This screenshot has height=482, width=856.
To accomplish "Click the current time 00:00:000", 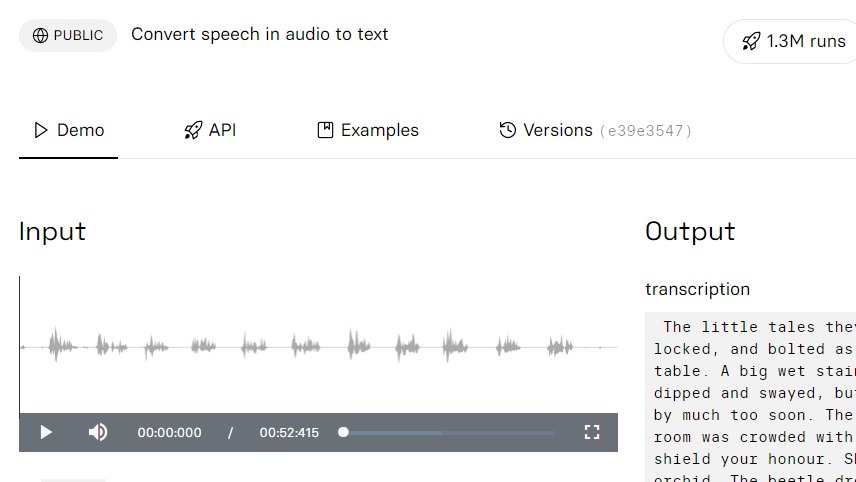I will 169,433.
